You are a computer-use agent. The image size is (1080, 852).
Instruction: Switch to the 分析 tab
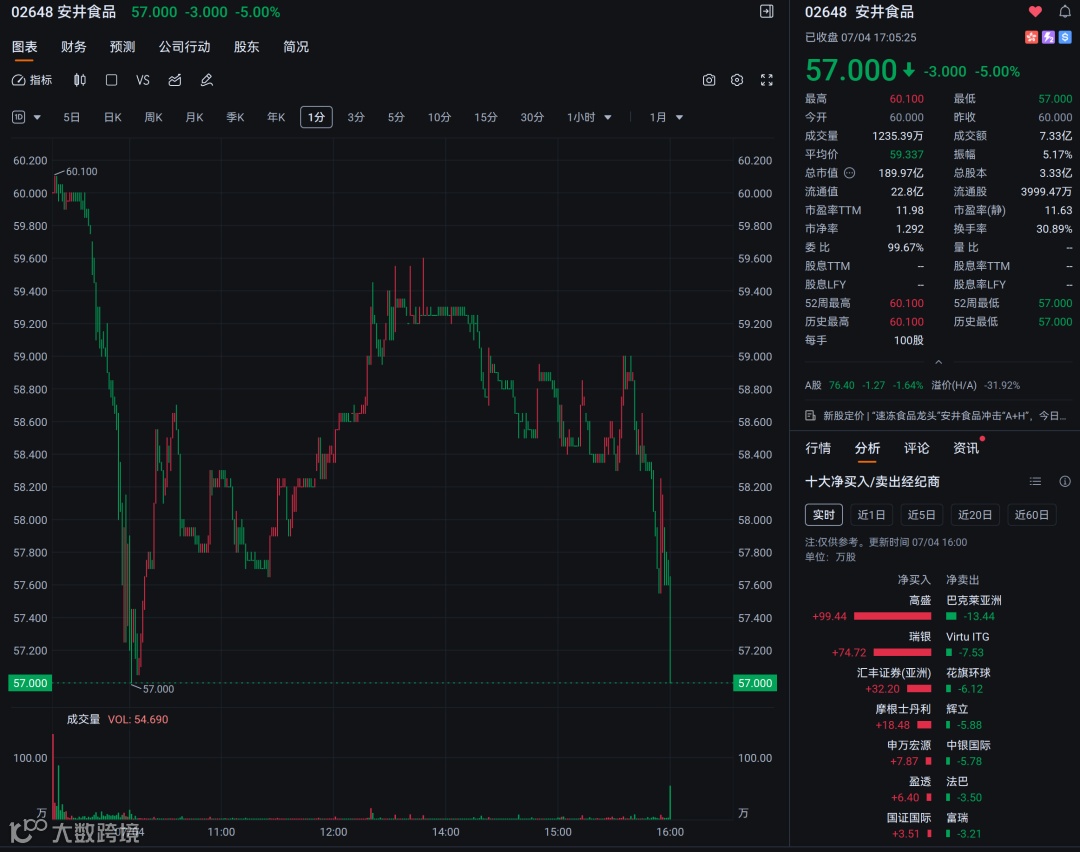coord(867,448)
